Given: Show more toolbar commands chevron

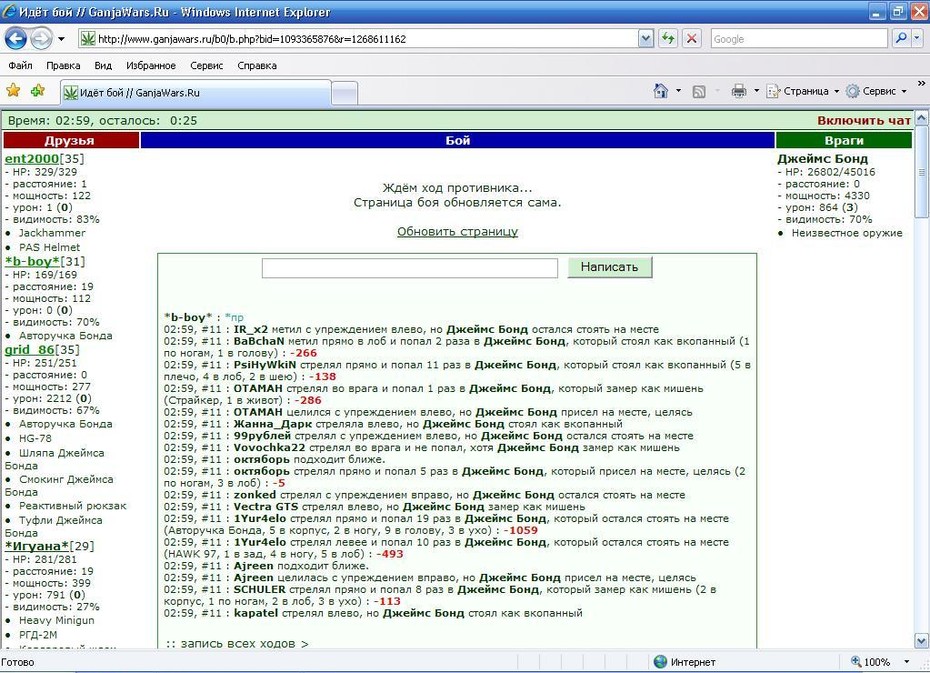Looking at the screenshot, I should click(x=921, y=84).
